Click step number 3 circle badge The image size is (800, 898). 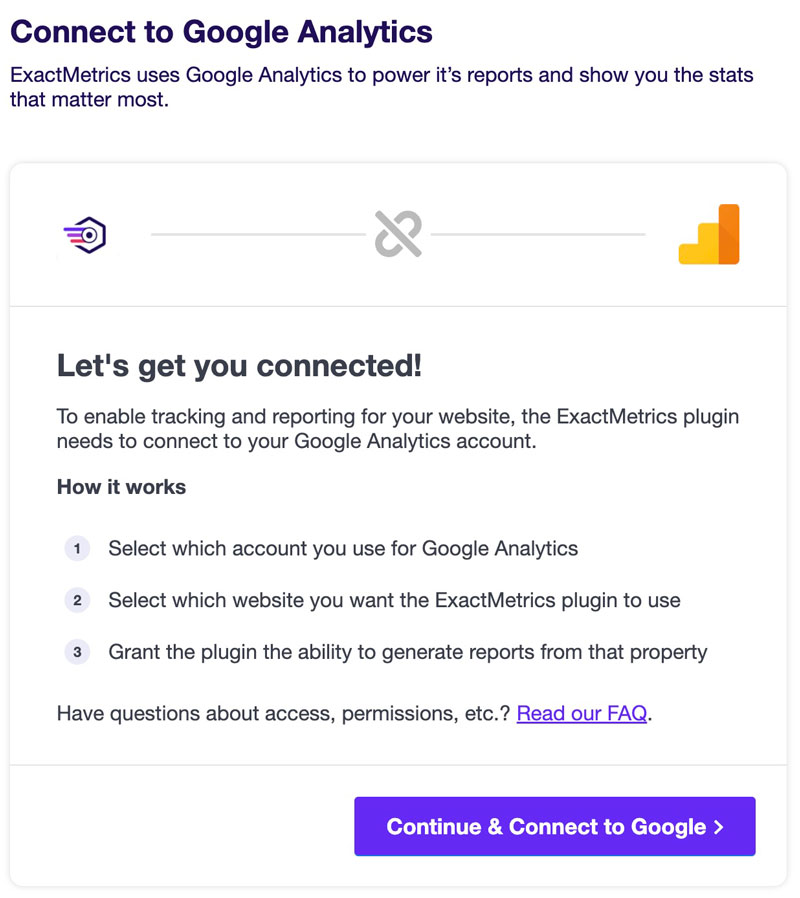coord(77,652)
